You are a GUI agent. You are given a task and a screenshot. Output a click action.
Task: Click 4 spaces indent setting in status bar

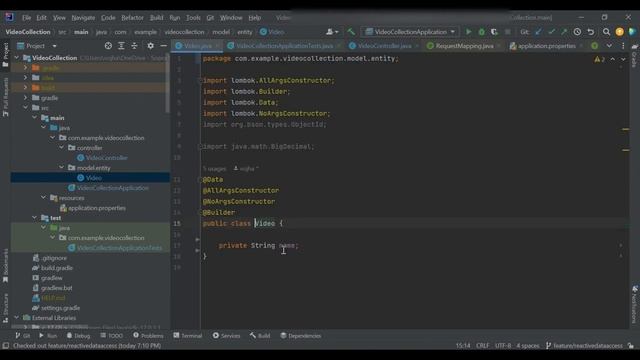tap(528, 346)
